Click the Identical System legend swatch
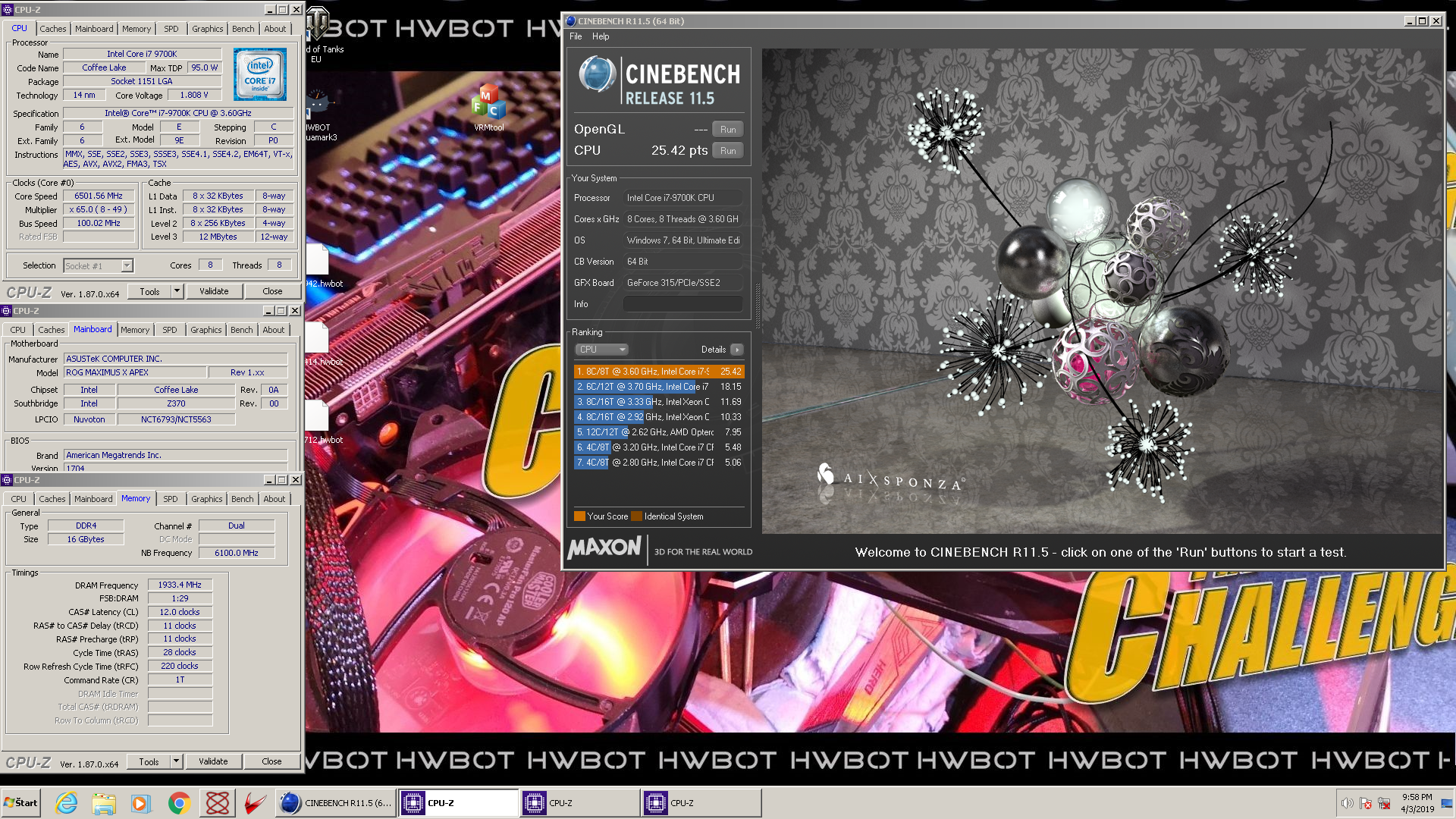Viewport: 1456px width, 819px height. 637,516
